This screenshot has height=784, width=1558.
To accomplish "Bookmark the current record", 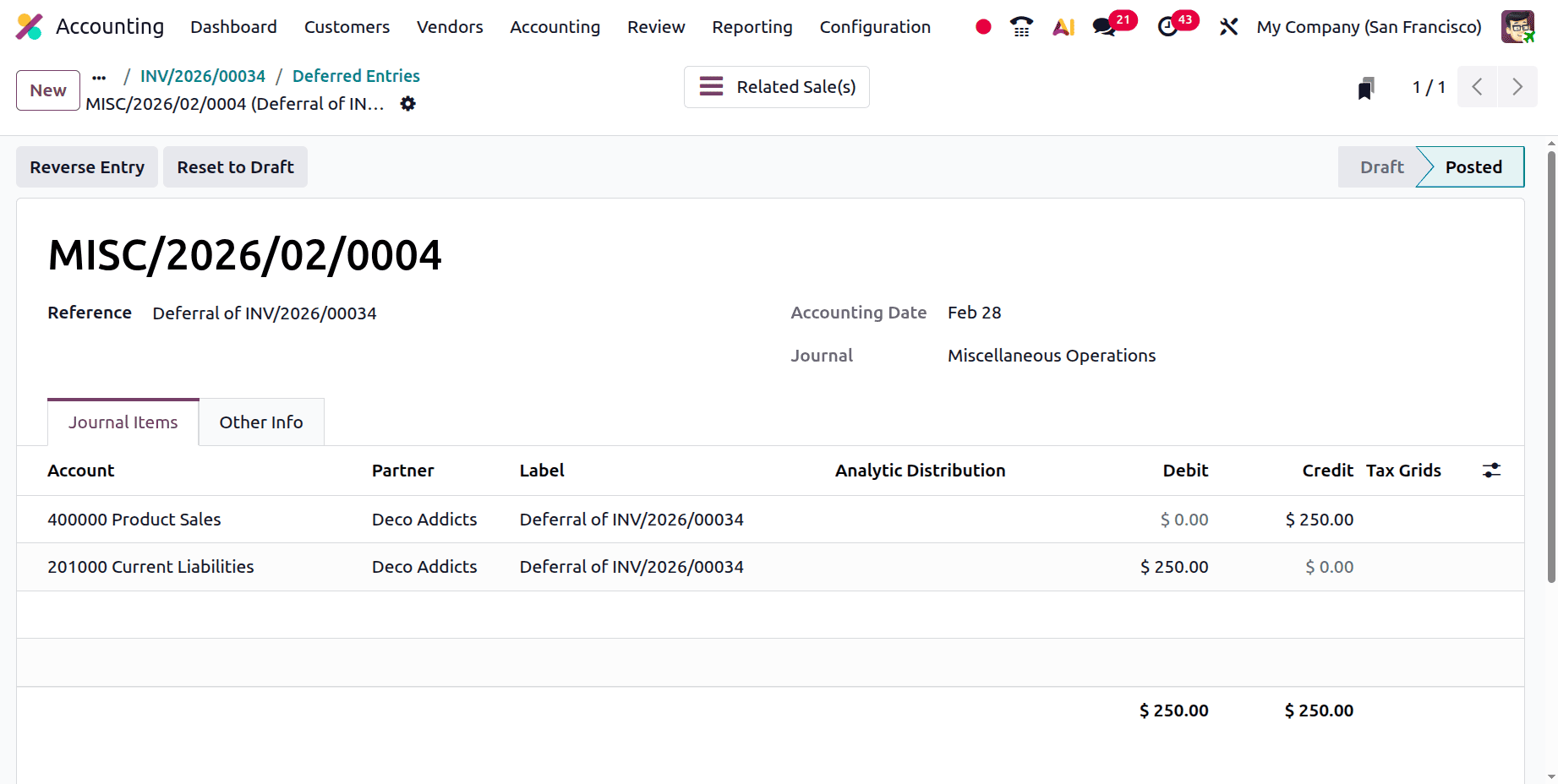I will (x=1366, y=87).
